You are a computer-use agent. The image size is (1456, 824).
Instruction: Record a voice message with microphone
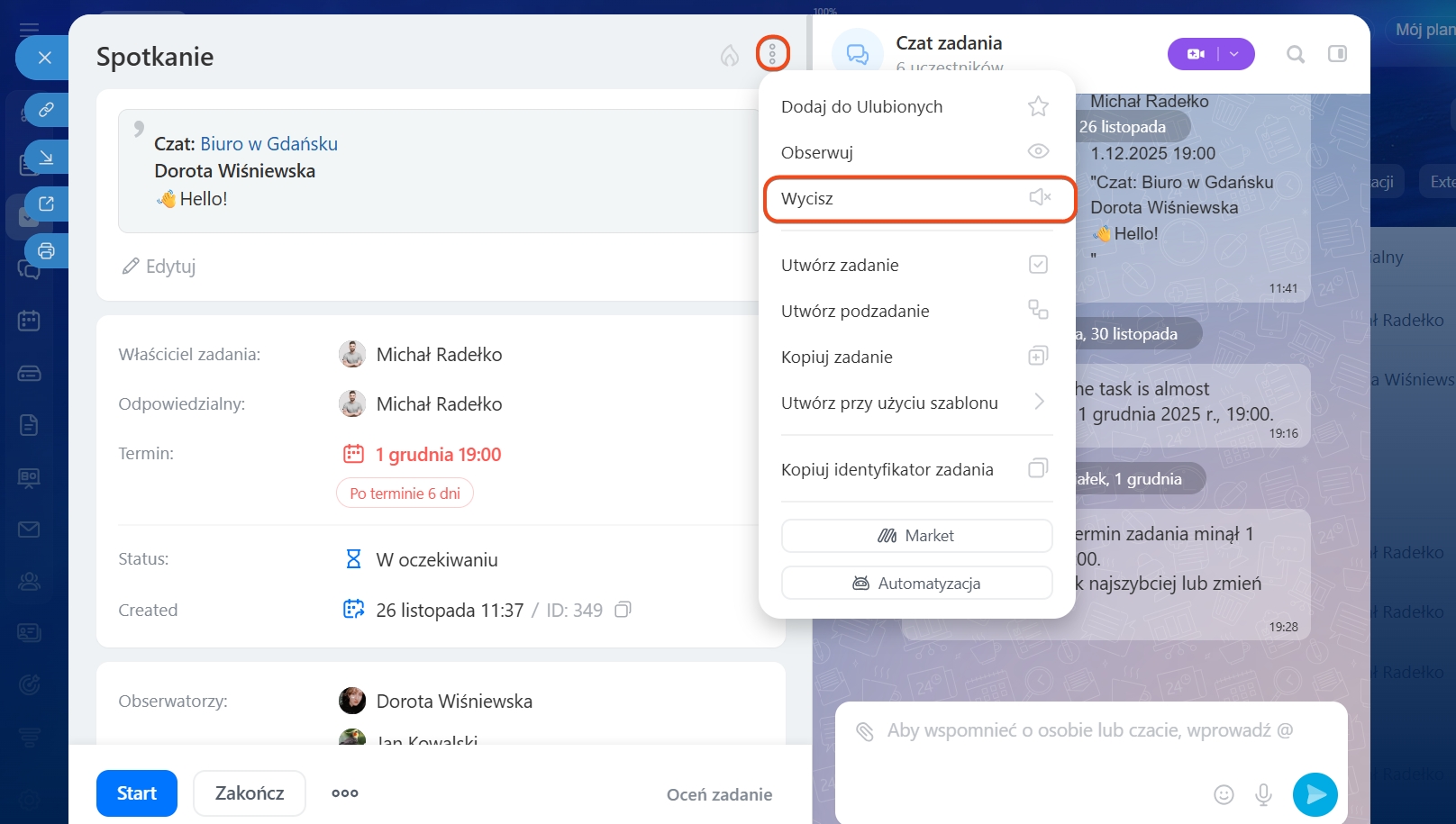[x=1263, y=793]
